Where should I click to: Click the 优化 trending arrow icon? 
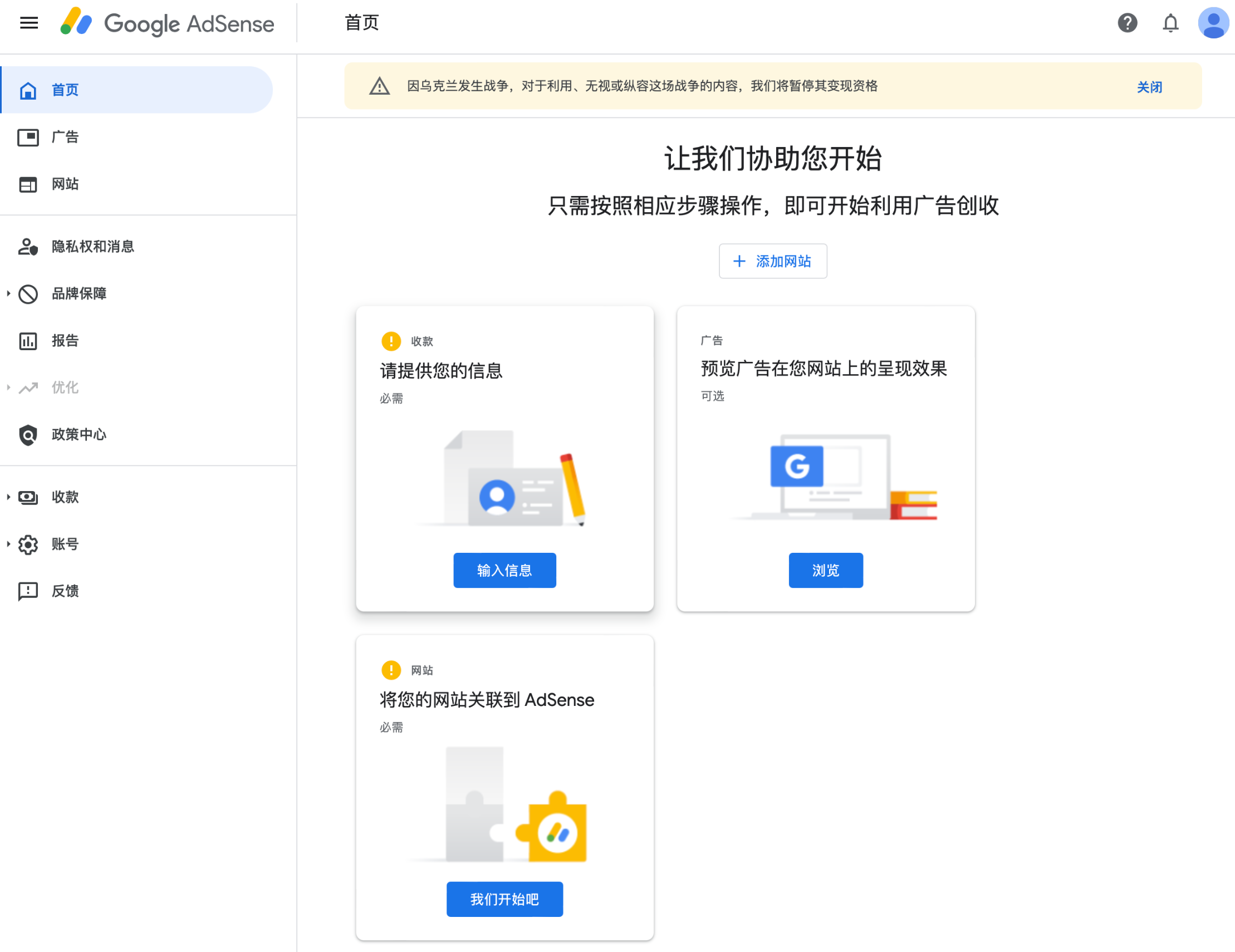tap(28, 388)
